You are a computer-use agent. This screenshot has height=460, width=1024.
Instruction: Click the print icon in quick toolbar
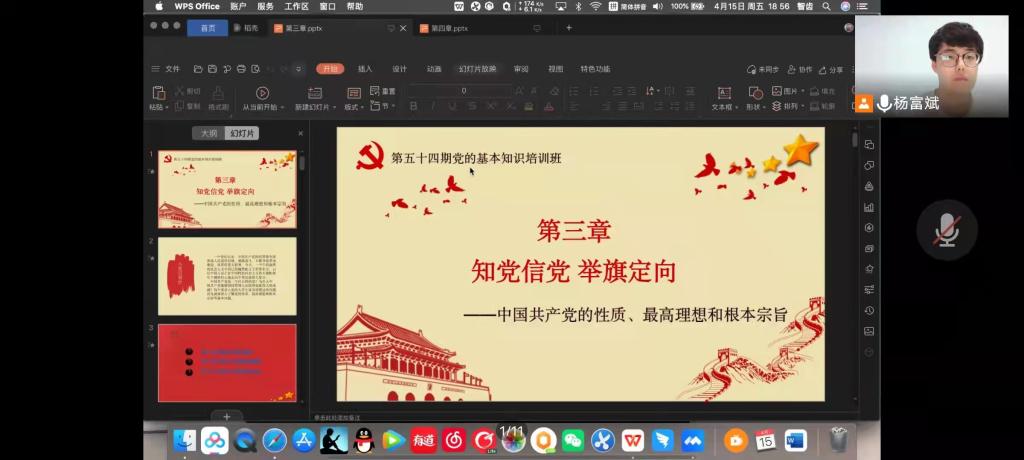point(241,69)
